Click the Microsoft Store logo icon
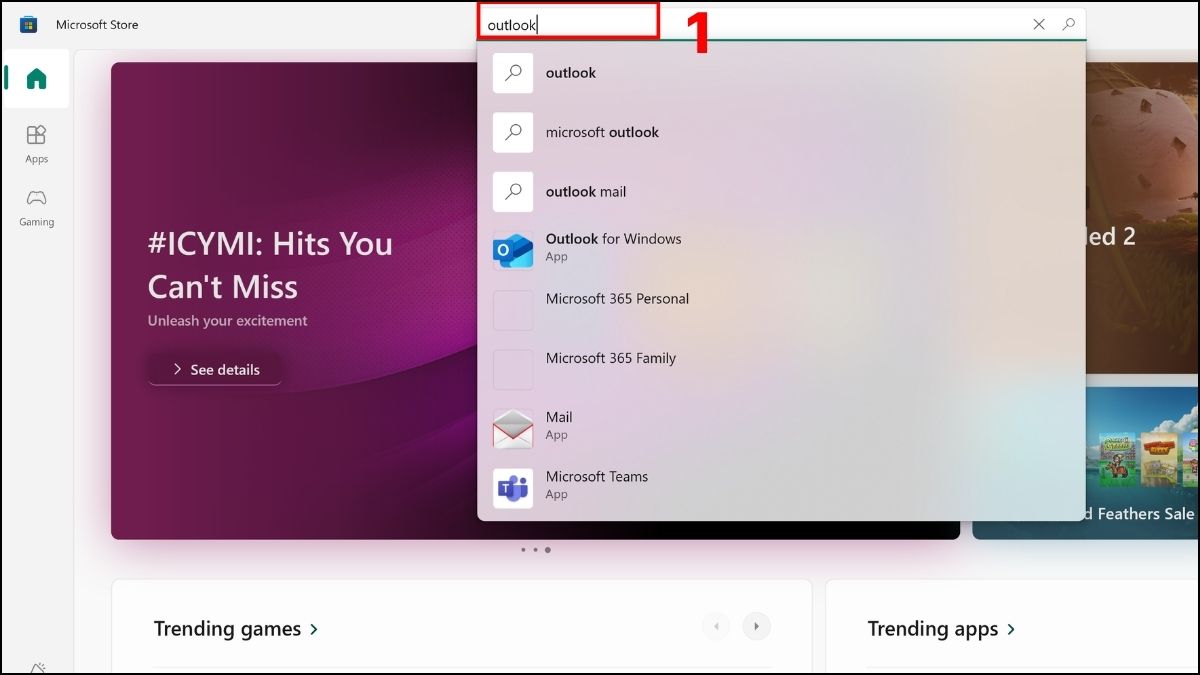Image resolution: width=1200 pixels, height=675 pixels. pos(28,24)
